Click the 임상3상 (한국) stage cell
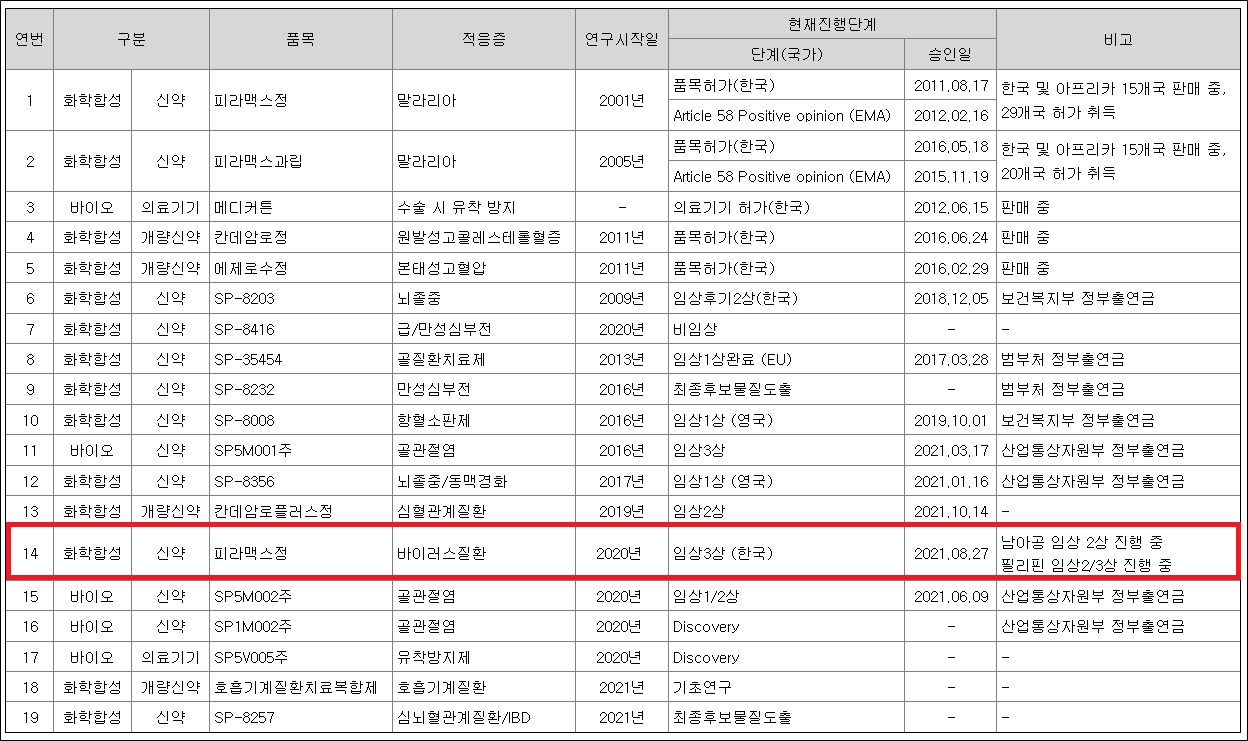The width and height of the screenshot is (1248, 741). (x=786, y=552)
